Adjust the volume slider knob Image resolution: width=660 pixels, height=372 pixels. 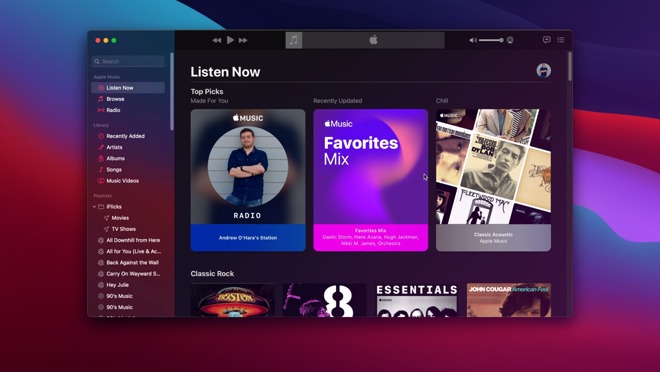click(501, 40)
